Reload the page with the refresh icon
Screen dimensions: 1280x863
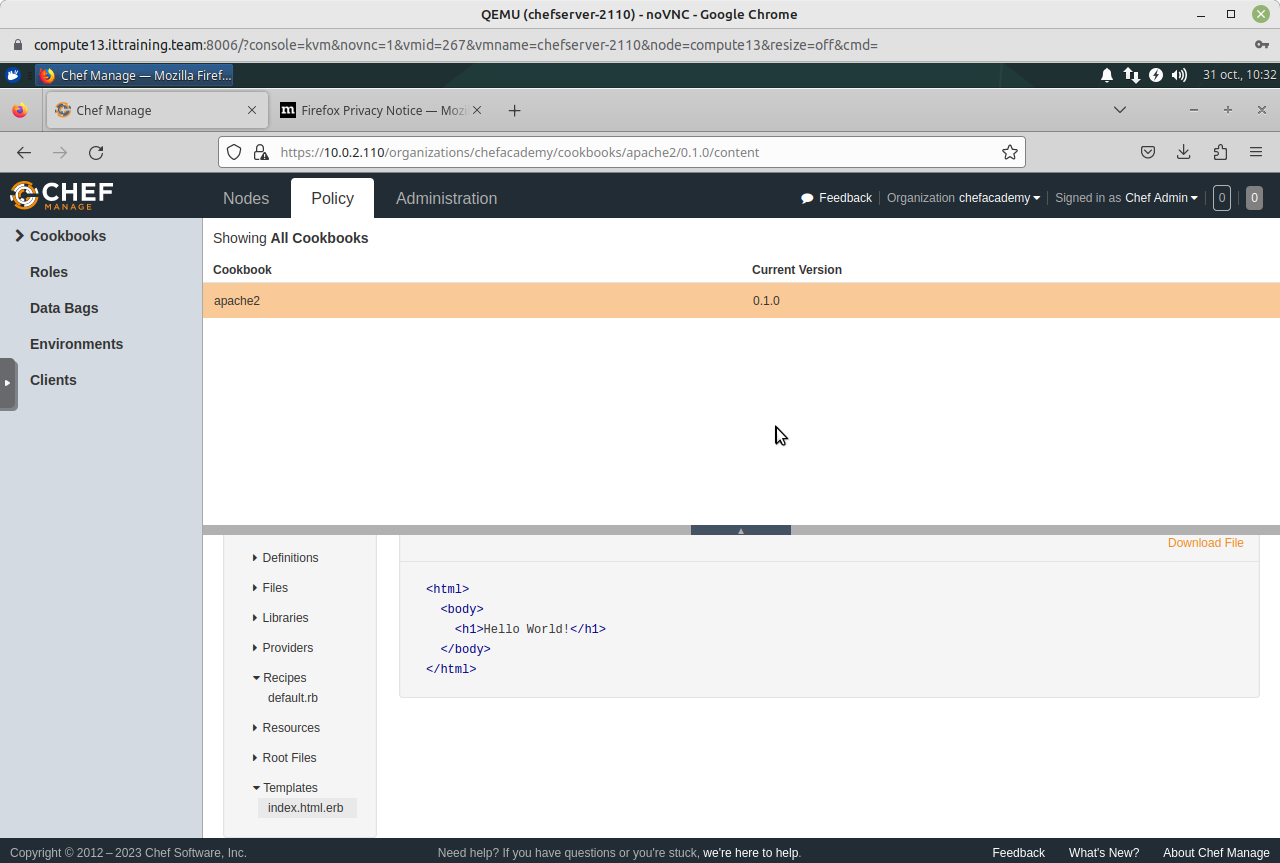pos(96,152)
